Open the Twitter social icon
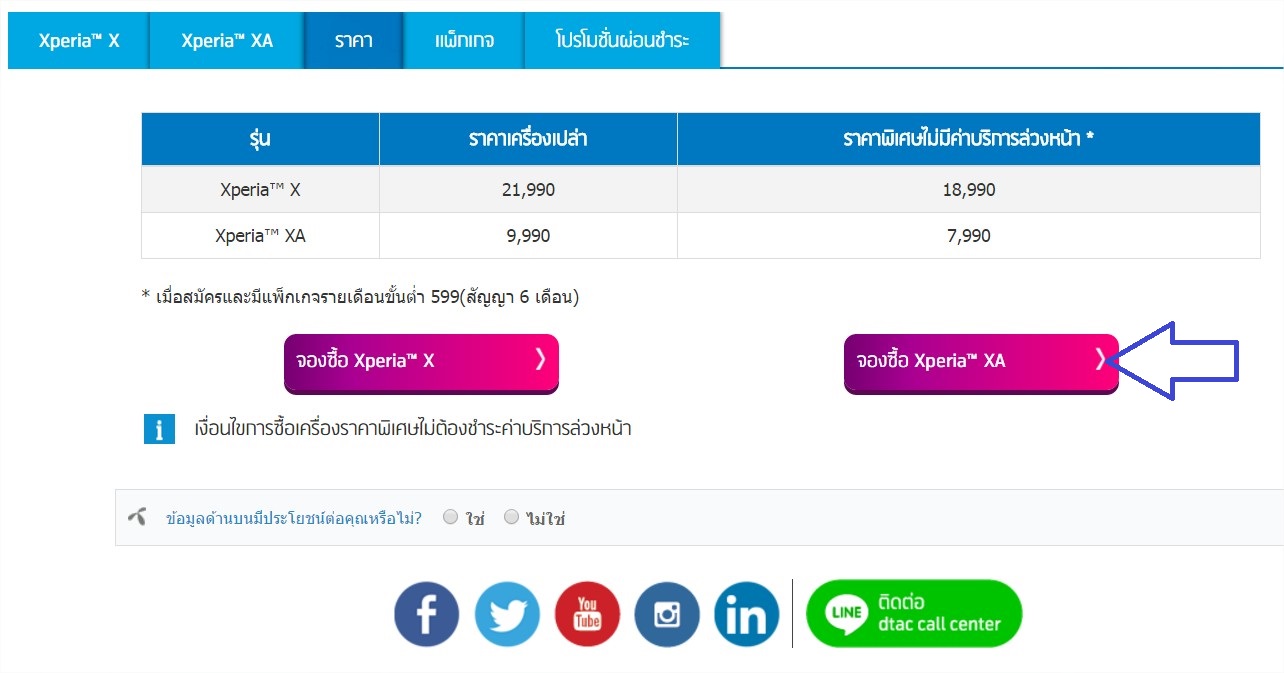 pos(507,614)
